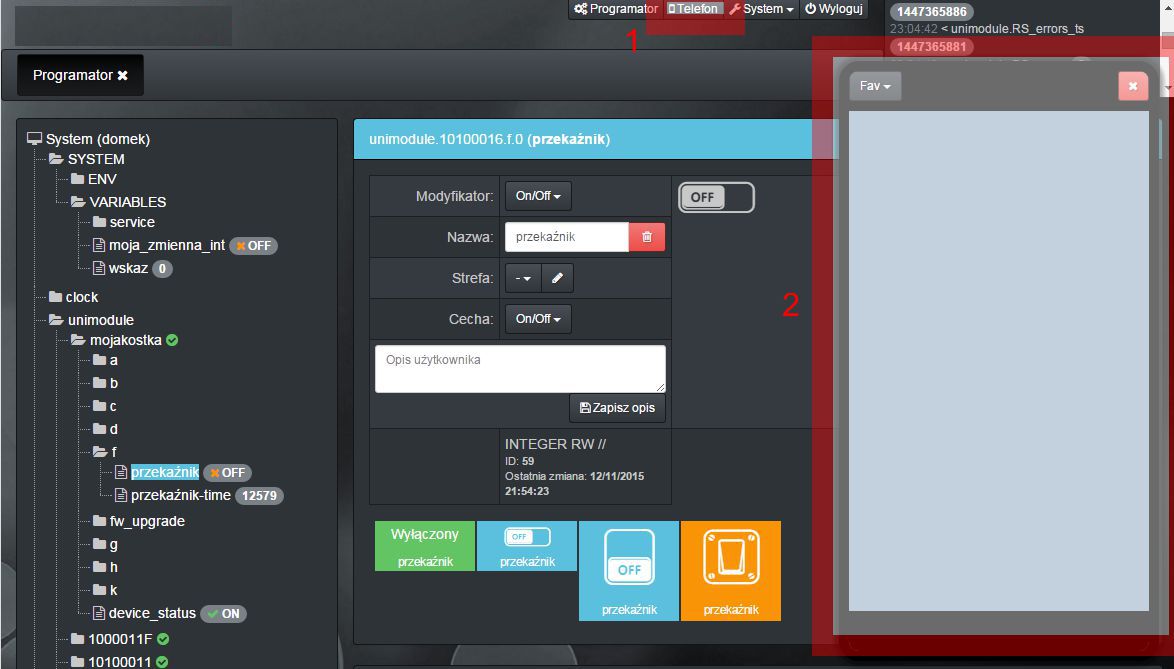Click the pencil edit icon next to Strefa

click(x=557, y=278)
